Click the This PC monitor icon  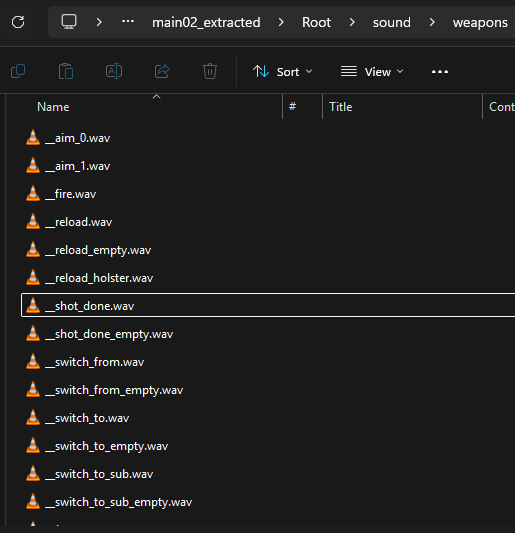[69, 22]
